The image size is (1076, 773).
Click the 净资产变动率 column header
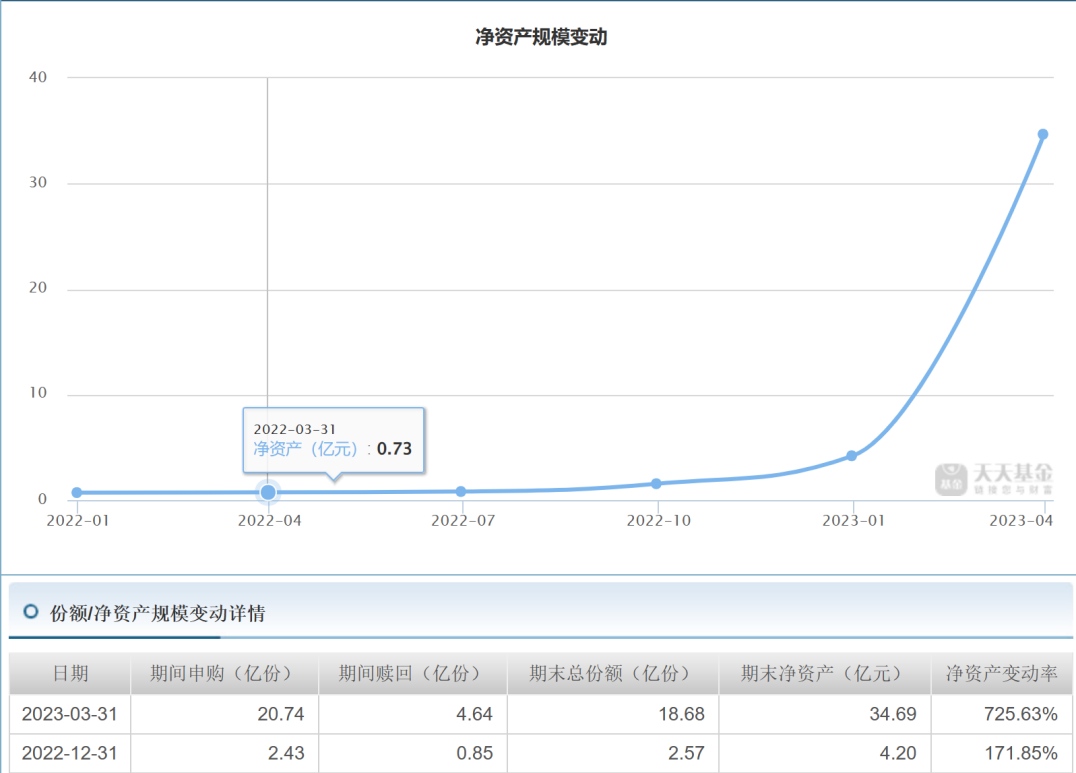[x=1001, y=673]
